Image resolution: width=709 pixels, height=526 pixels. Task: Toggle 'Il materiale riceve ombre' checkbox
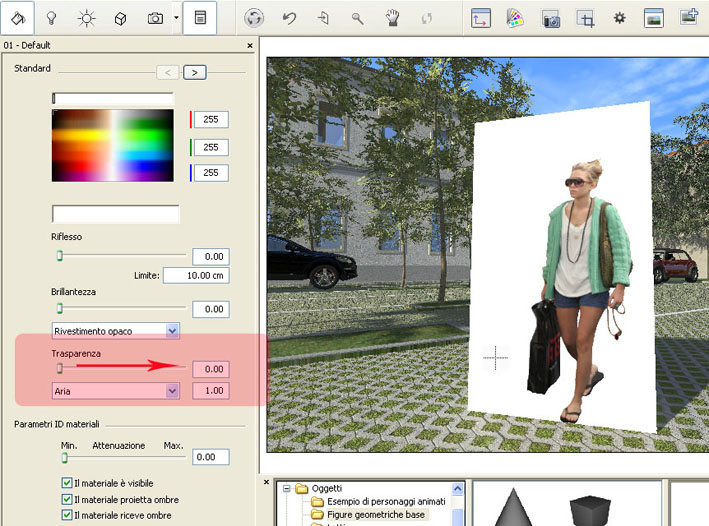click(67, 515)
